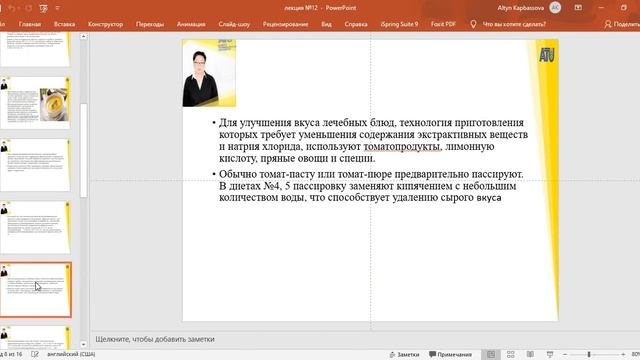The width and height of the screenshot is (640, 360).
Task: Switch to Slide Sorter view icon
Action: coord(511,354)
